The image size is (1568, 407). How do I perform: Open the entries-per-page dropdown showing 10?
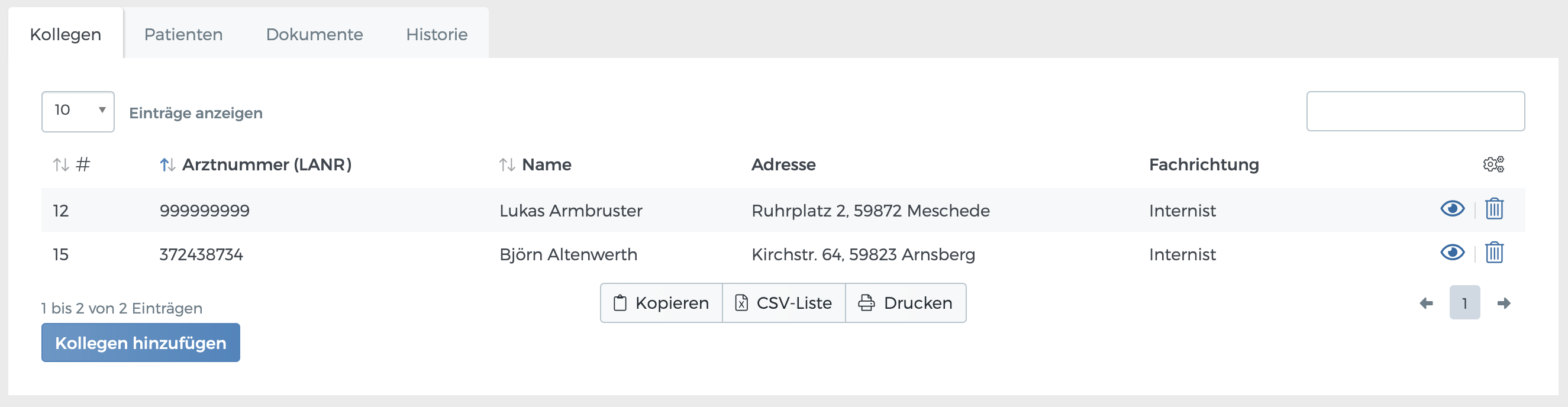click(x=78, y=111)
